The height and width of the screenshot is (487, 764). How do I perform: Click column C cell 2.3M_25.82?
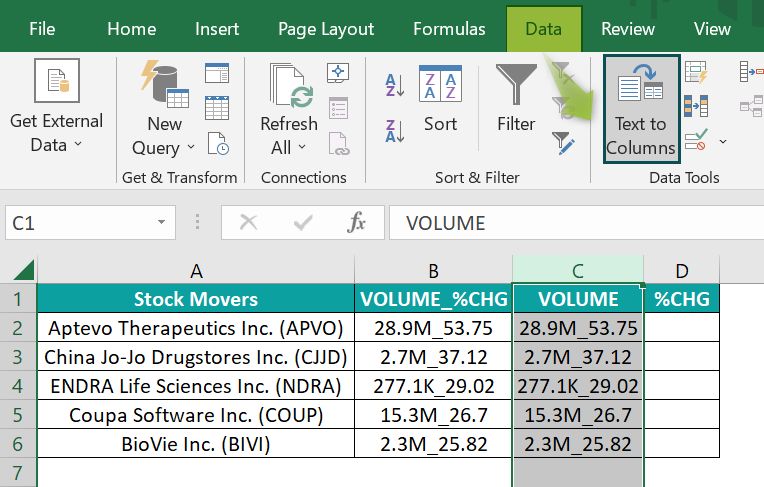[578, 444]
